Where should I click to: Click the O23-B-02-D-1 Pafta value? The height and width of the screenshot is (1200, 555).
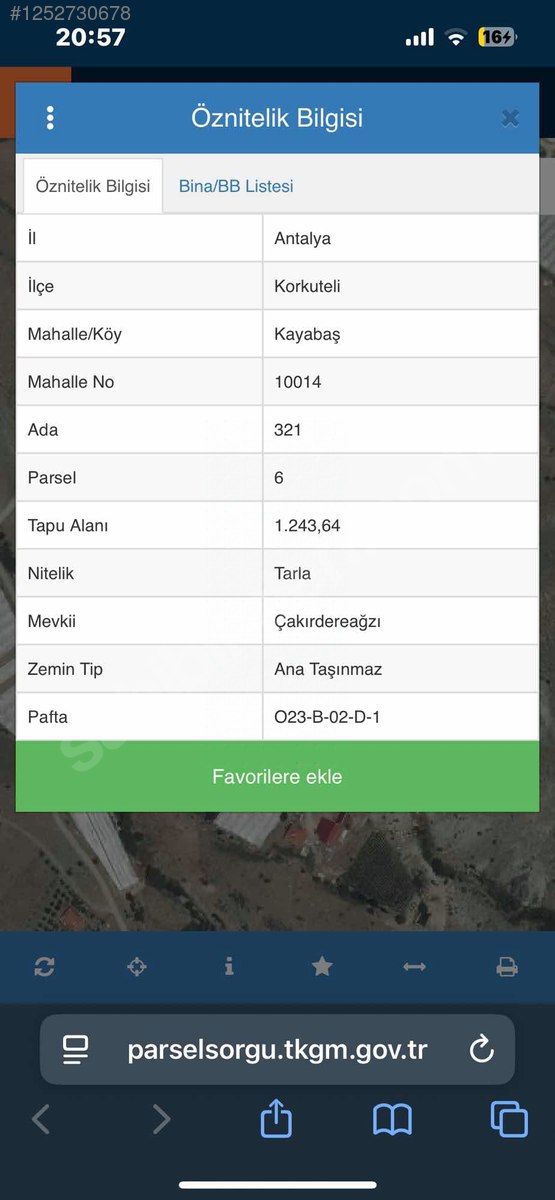pyautogui.click(x=327, y=717)
